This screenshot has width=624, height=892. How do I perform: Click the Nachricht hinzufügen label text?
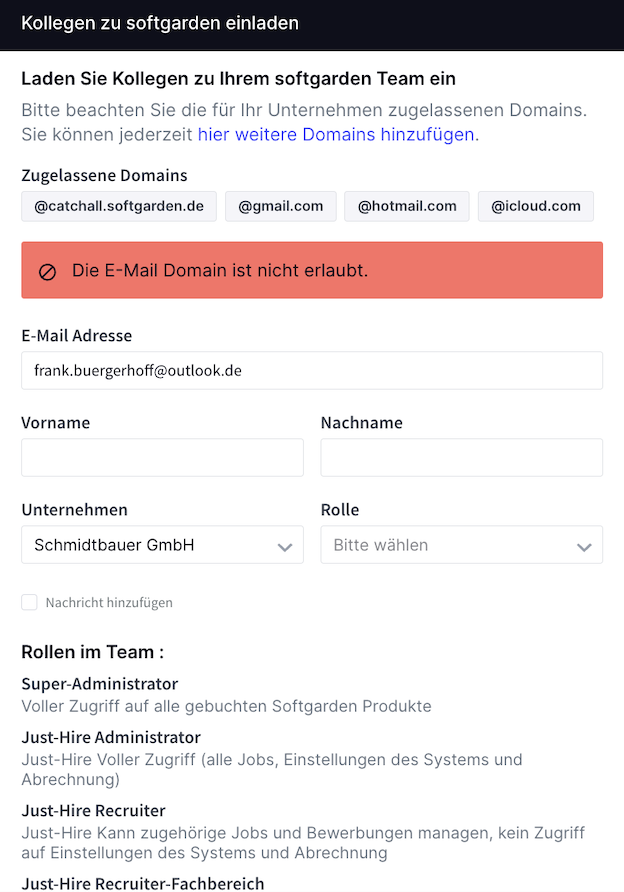click(109, 602)
